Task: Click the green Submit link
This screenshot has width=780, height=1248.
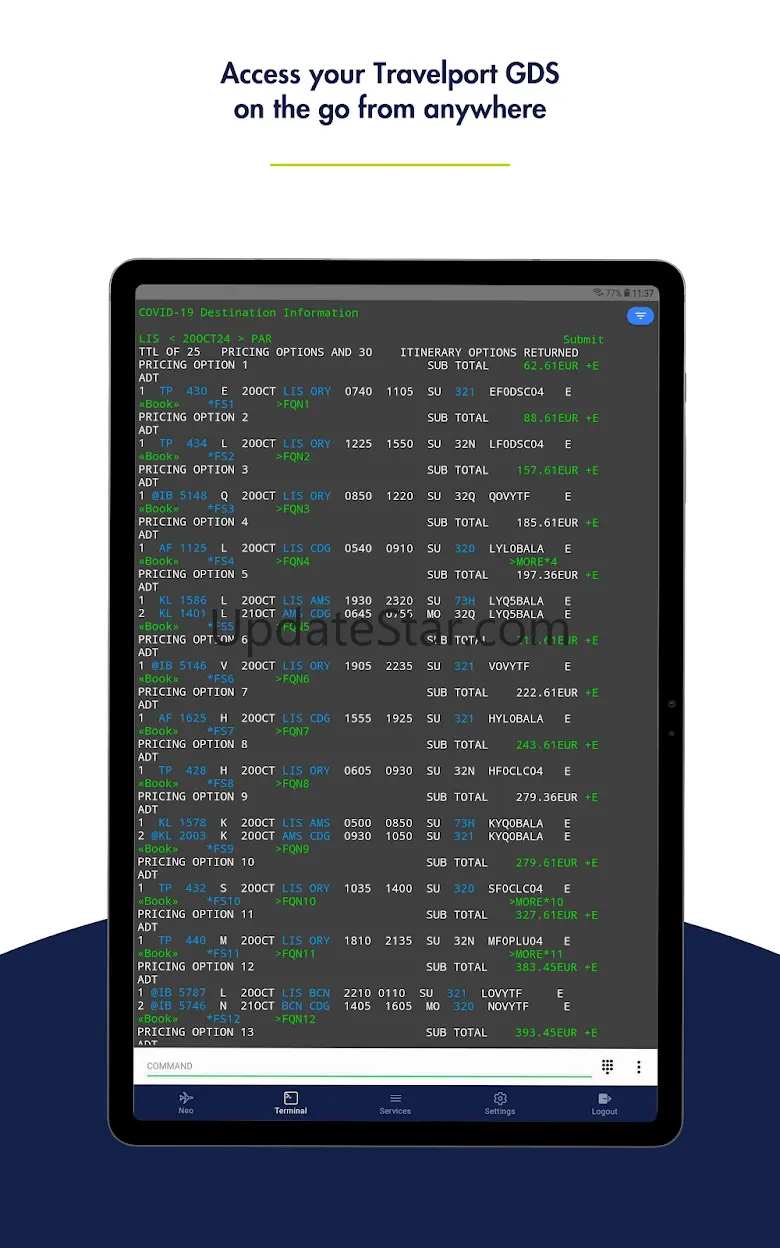Action: (583, 340)
